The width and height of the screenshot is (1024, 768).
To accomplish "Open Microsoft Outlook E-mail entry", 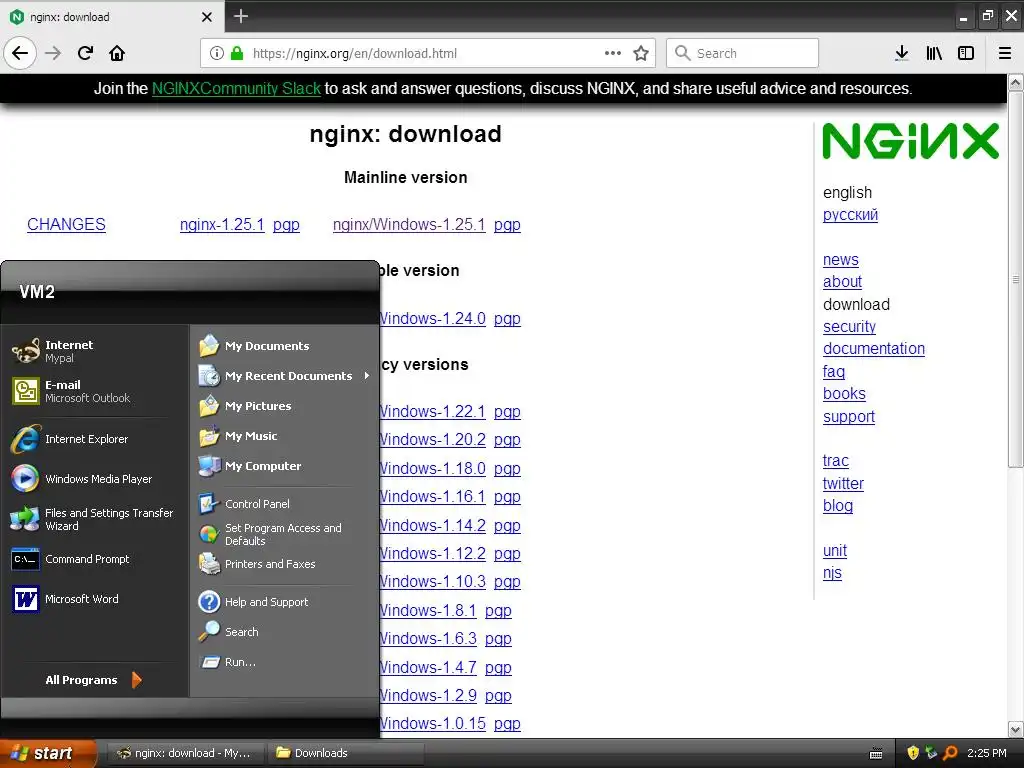I will pyautogui.click(x=95, y=391).
